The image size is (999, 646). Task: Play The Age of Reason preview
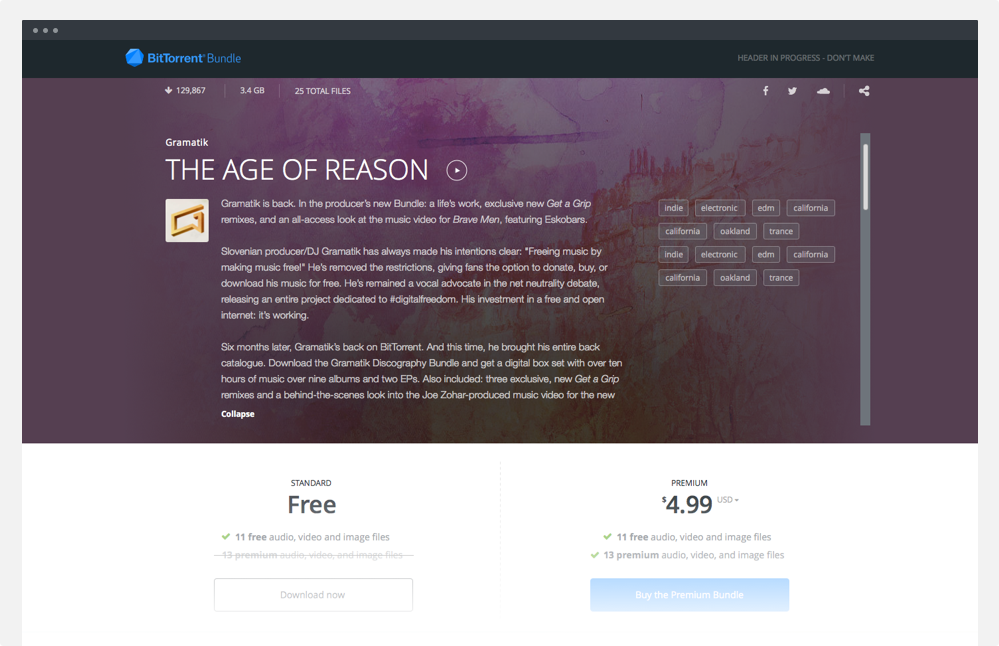[x=457, y=170]
